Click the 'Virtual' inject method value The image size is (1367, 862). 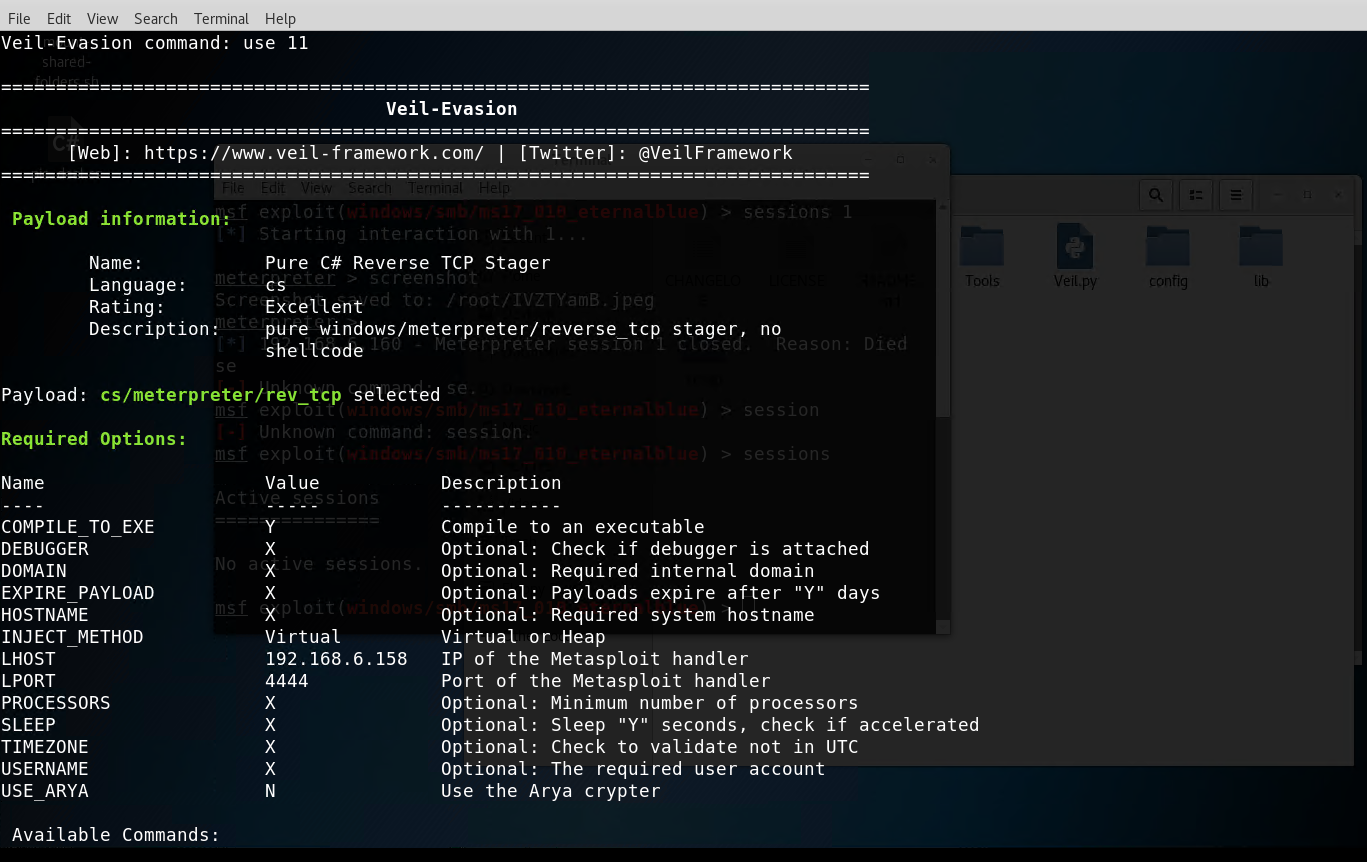pos(303,637)
